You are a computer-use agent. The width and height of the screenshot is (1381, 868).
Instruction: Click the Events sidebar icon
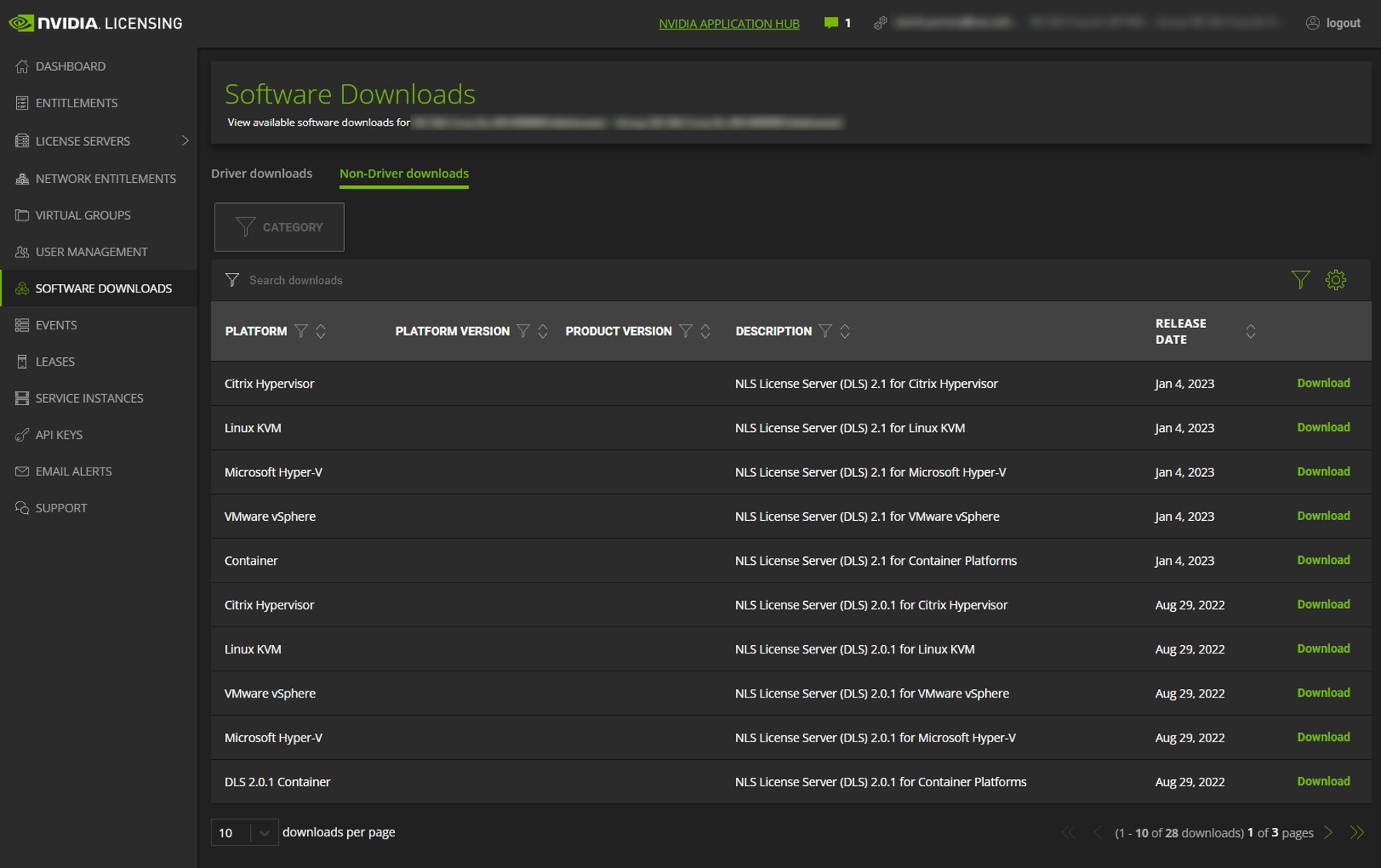[22, 325]
